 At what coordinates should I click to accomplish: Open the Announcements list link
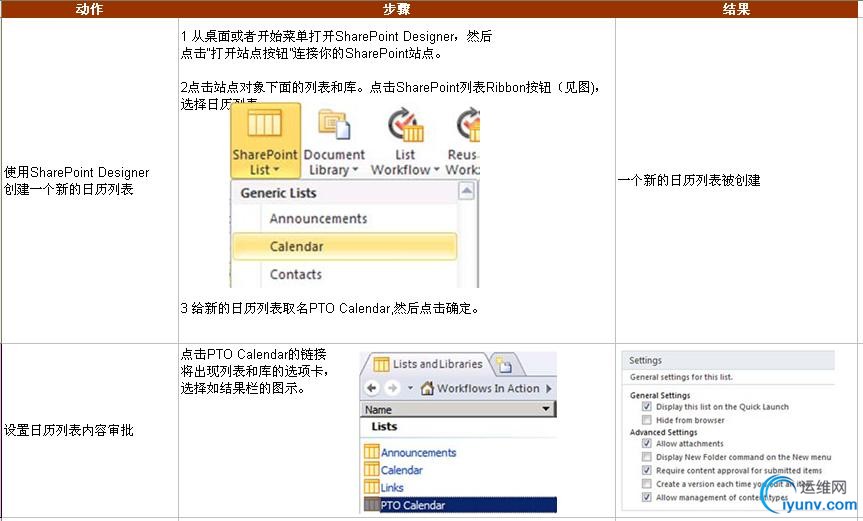(418, 453)
